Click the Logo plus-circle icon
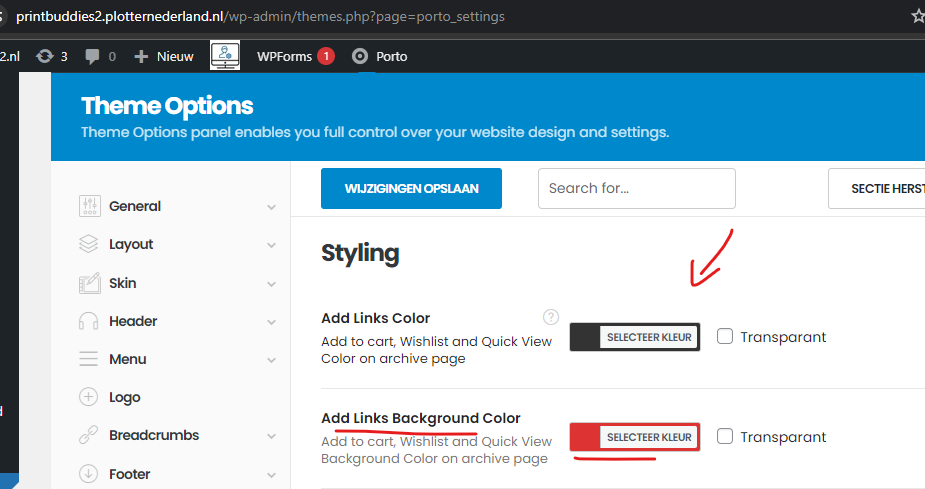The width and height of the screenshot is (925, 489). [x=88, y=397]
